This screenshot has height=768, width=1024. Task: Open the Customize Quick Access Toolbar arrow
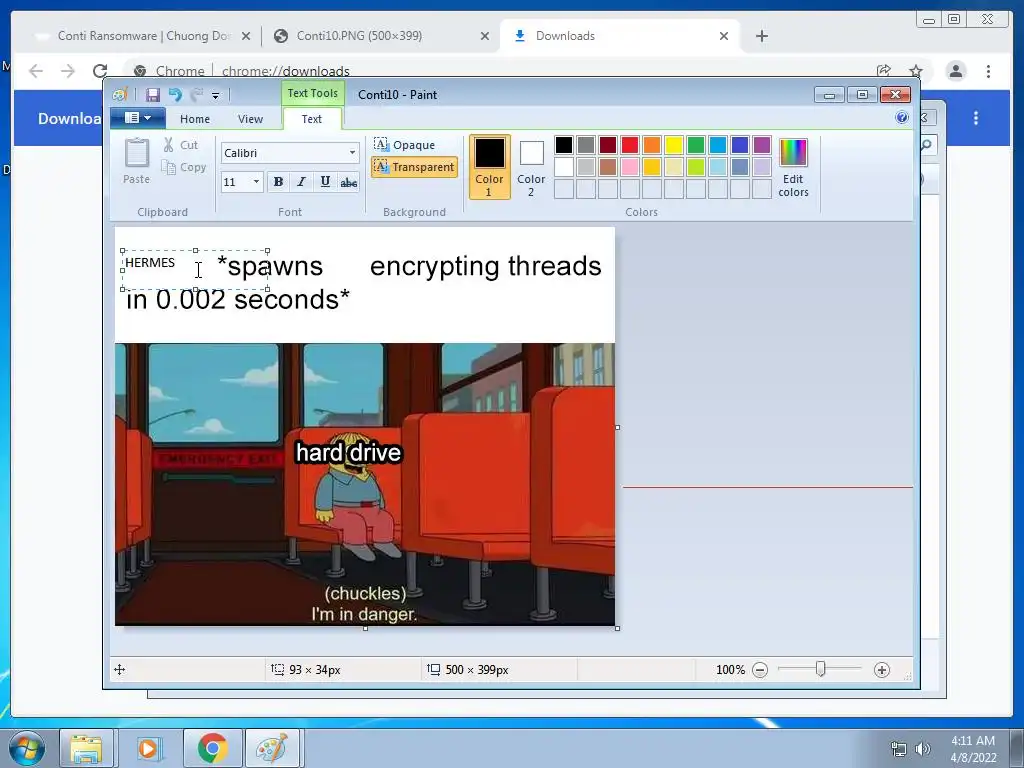tap(216, 95)
